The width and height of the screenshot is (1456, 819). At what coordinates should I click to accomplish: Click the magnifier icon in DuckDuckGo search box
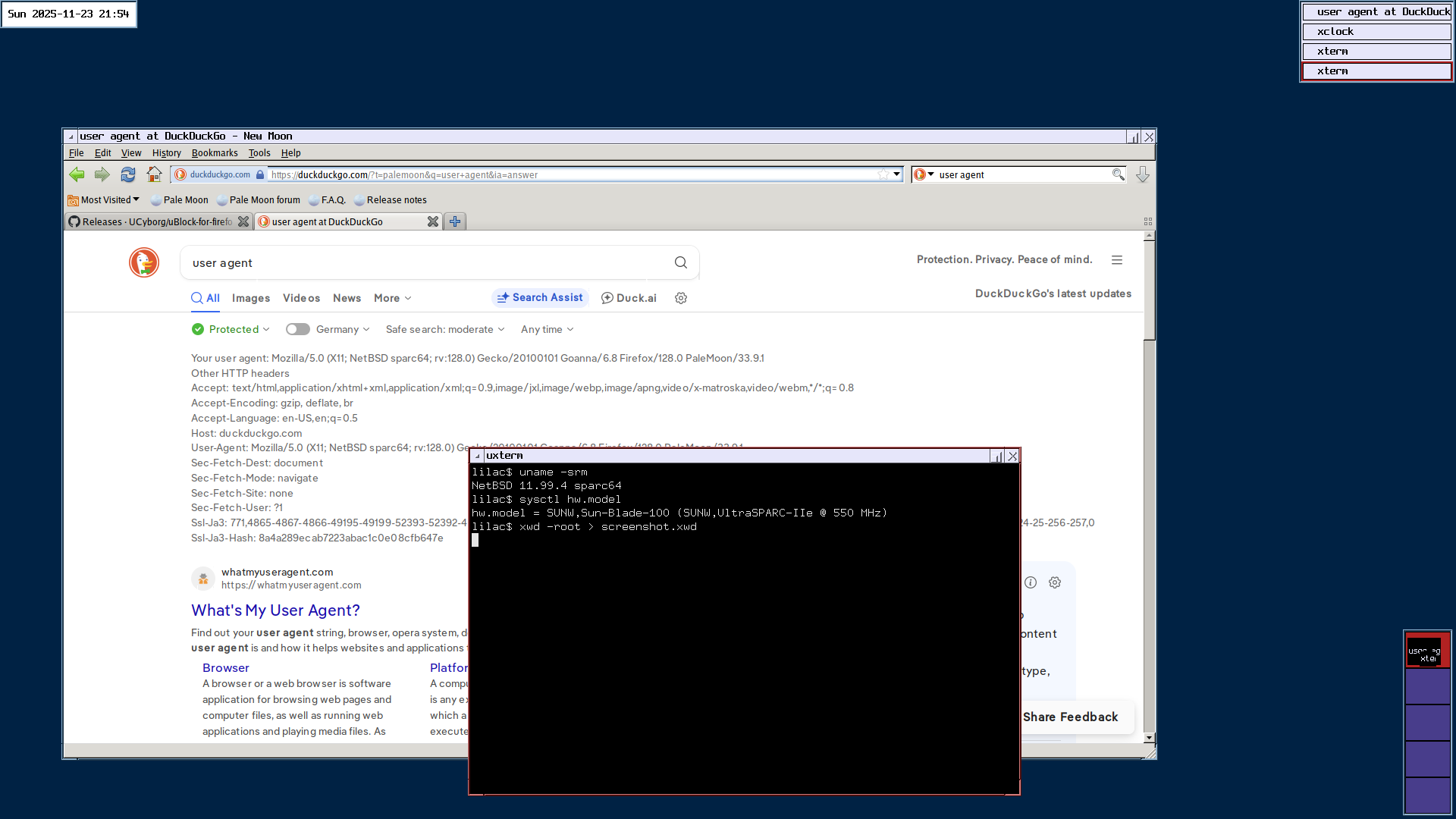(680, 262)
